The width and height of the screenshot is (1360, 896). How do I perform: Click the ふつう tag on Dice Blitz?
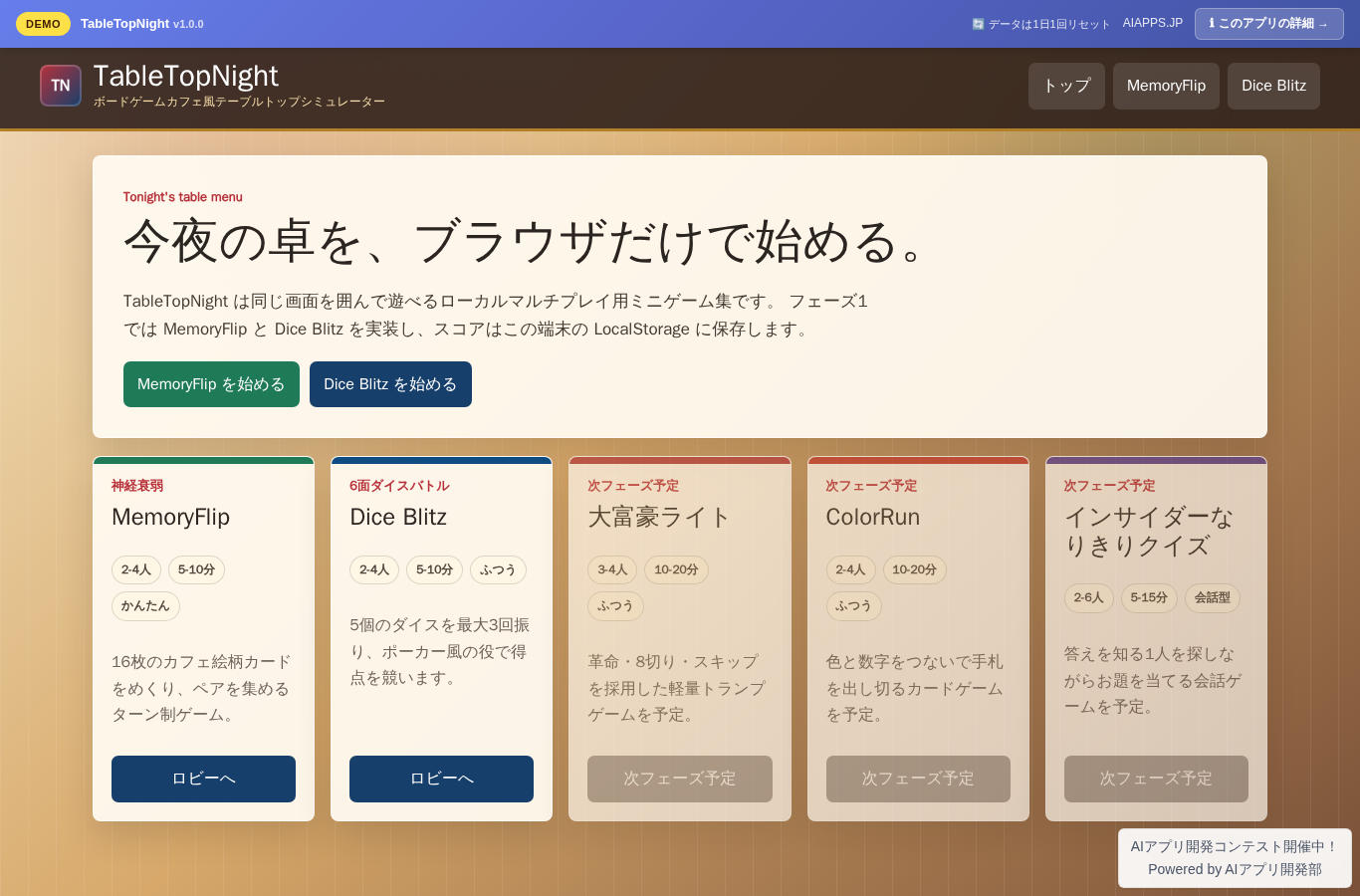[498, 570]
